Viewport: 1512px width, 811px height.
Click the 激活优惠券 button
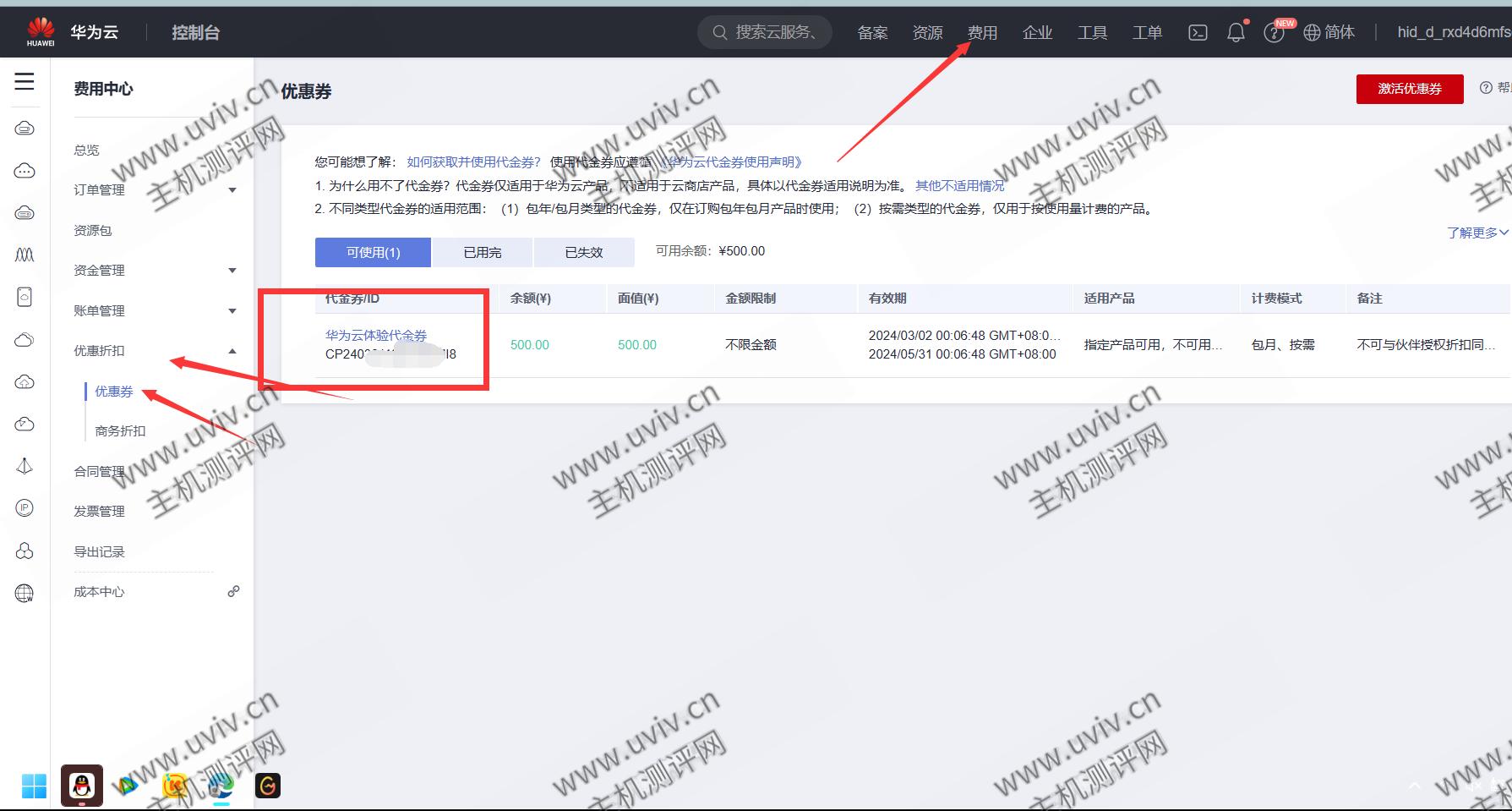(x=1409, y=89)
